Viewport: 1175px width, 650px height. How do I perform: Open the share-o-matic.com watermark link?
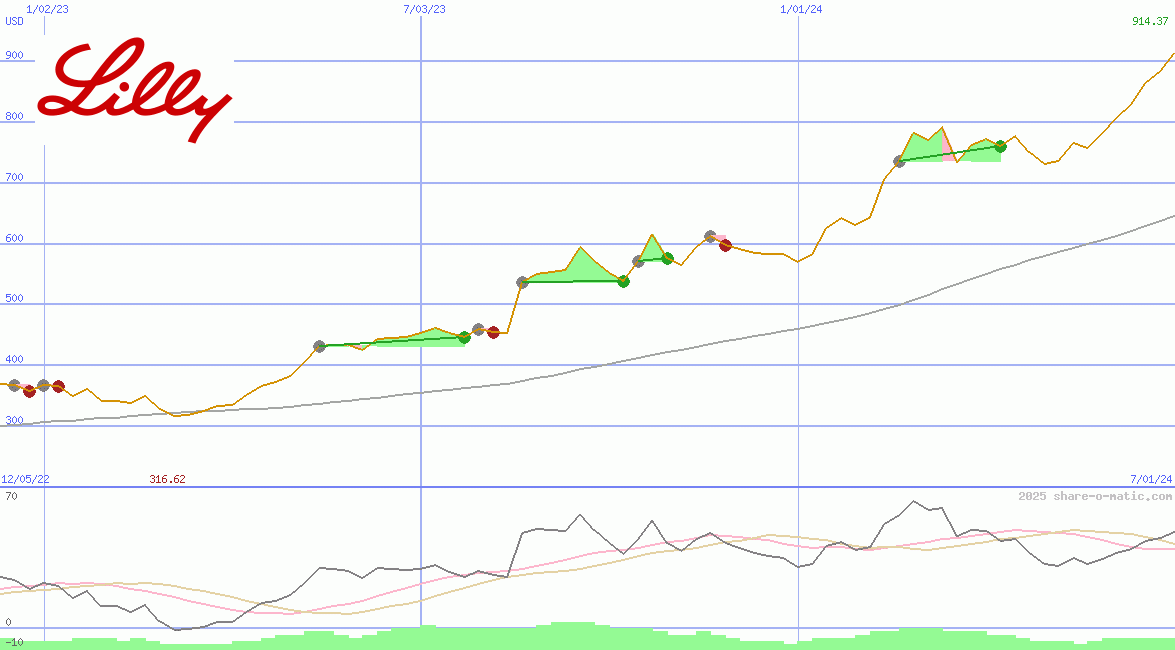tap(1095, 496)
